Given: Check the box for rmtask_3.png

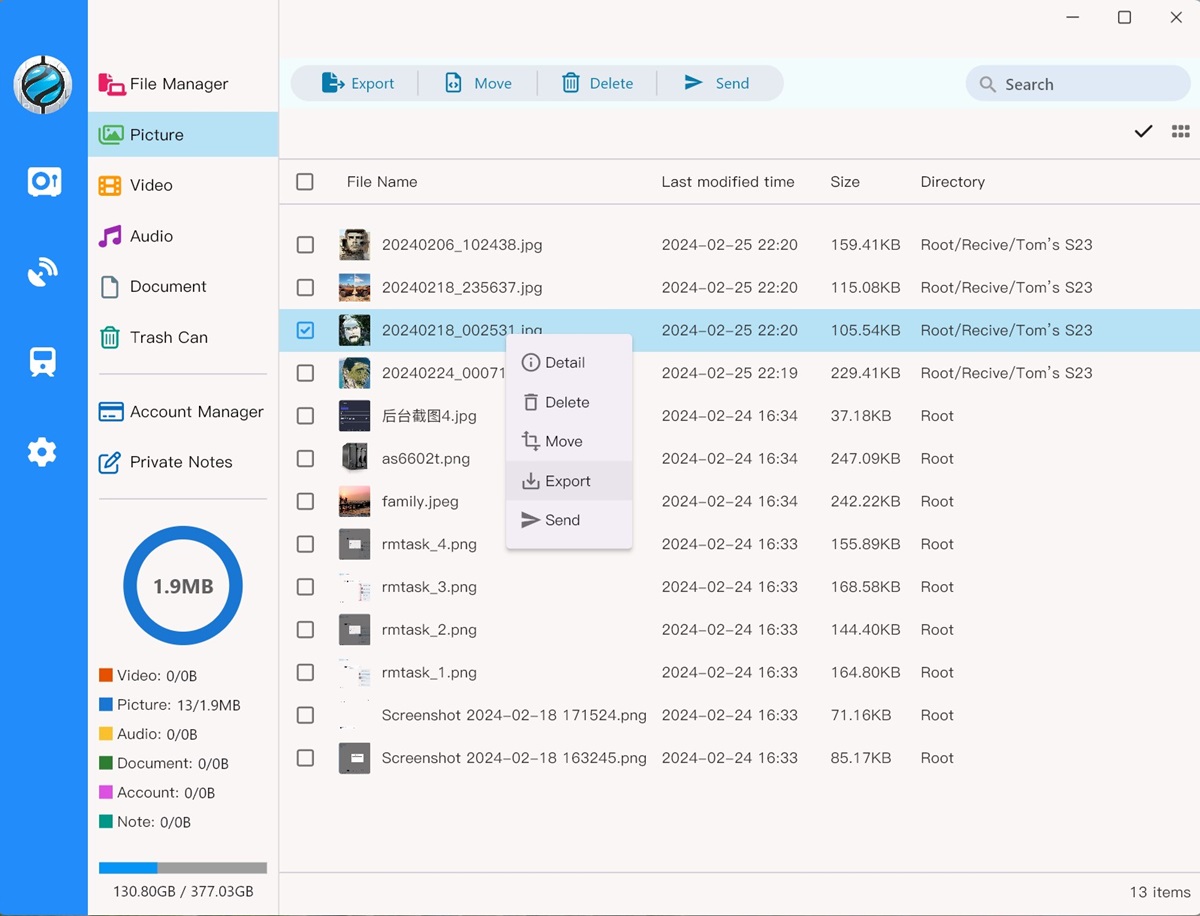Looking at the screenshot, I should click(x=305, y=588).
